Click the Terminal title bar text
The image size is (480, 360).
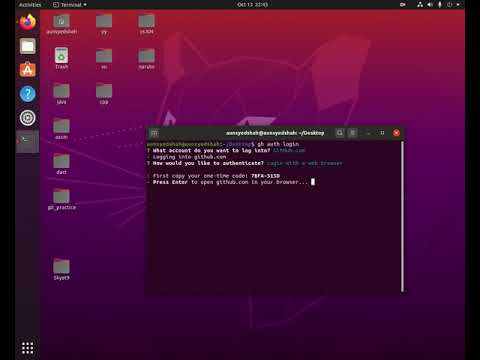point(275,133)
